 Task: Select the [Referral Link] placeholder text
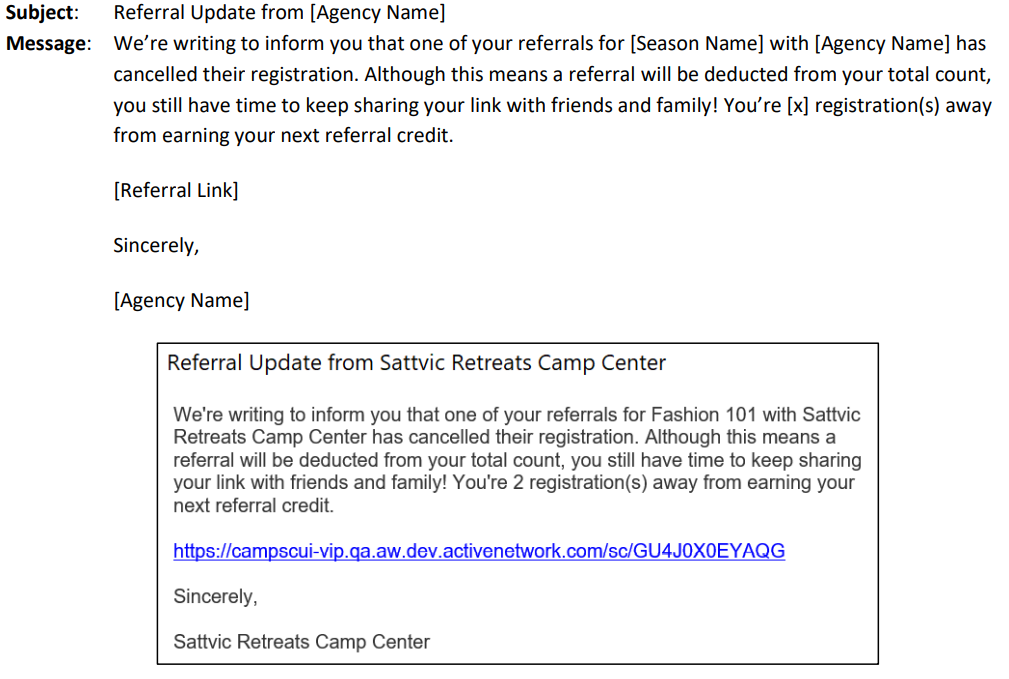pyautogui.click(x=176, y=191)
